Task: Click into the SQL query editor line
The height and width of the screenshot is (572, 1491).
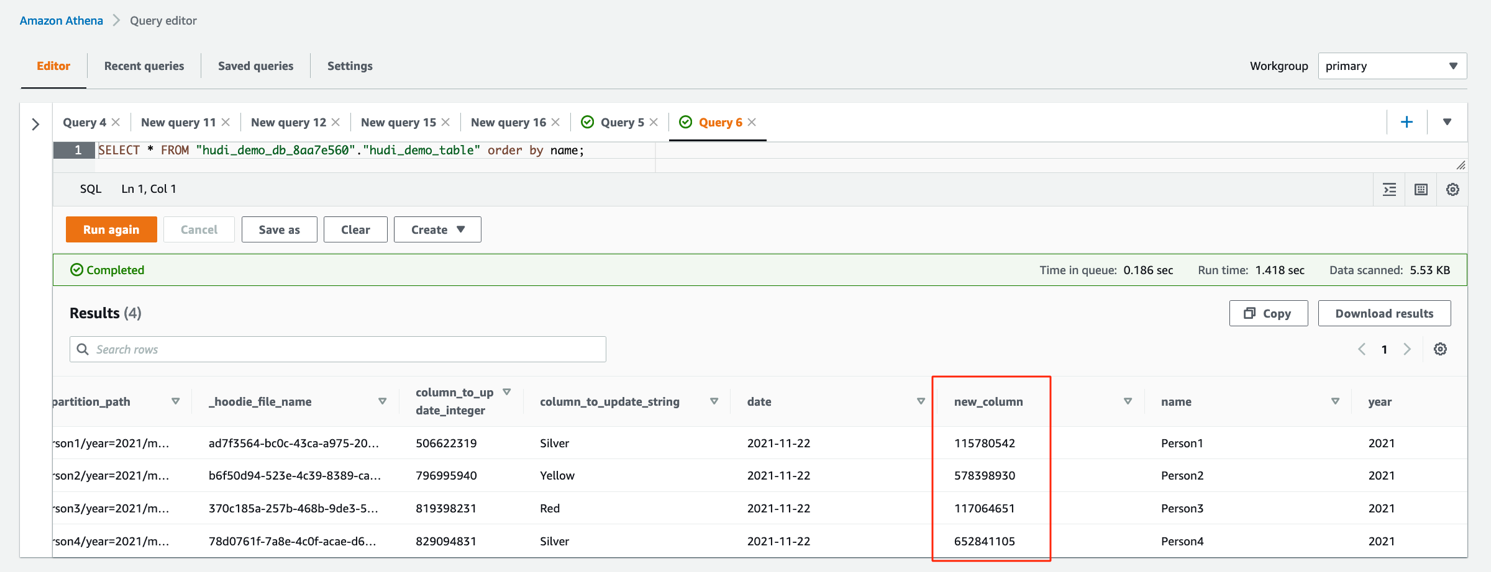Action: pos(340,150)
